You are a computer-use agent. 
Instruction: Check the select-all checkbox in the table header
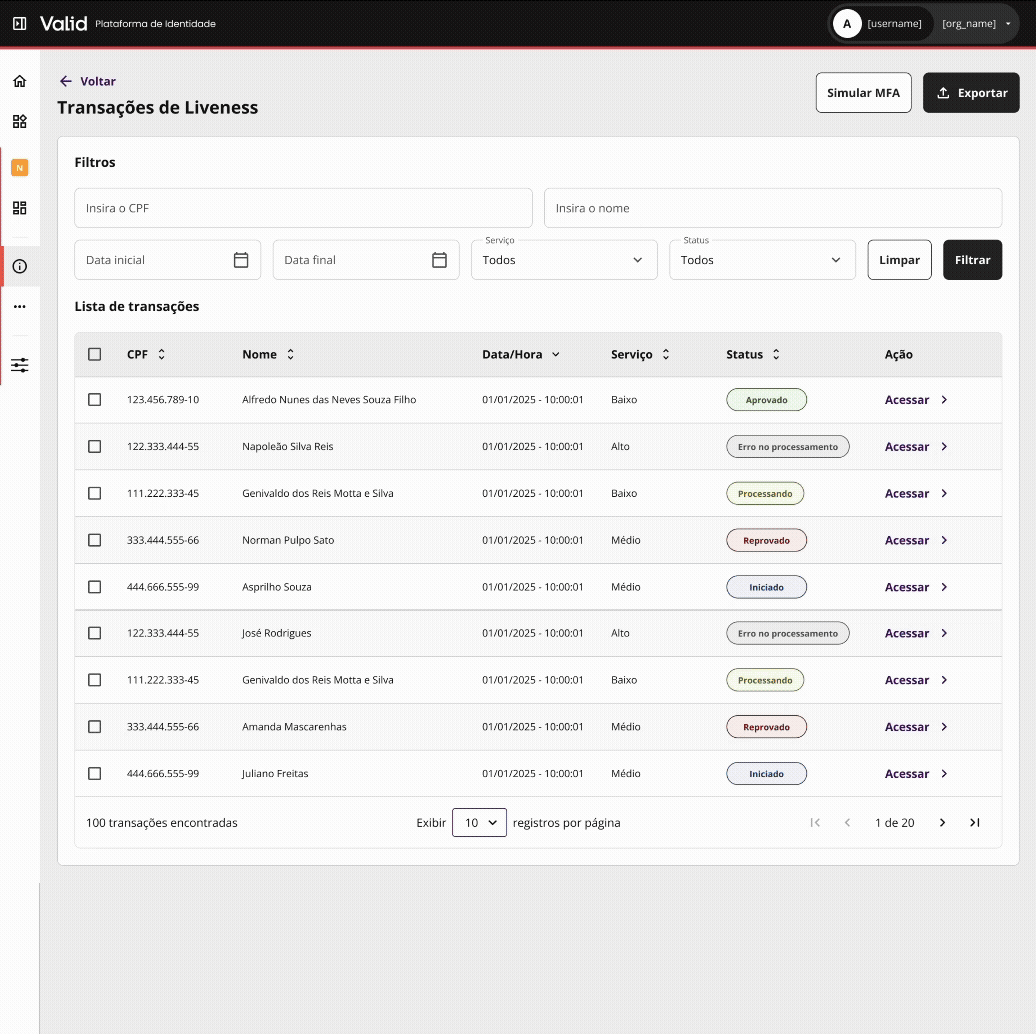(95, 354)
